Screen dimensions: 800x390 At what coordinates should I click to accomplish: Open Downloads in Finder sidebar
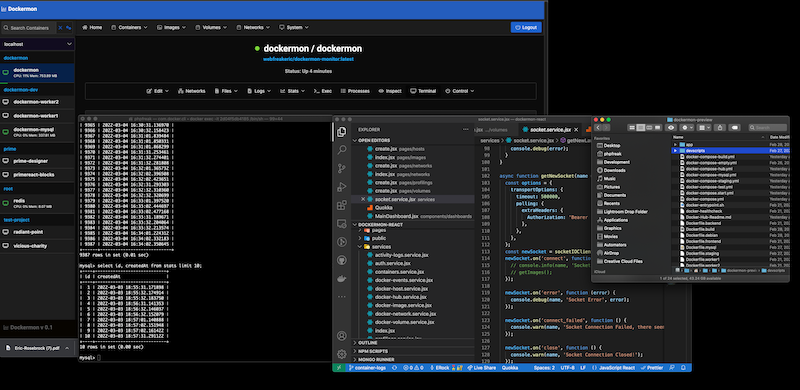click(x=614, y=170)
